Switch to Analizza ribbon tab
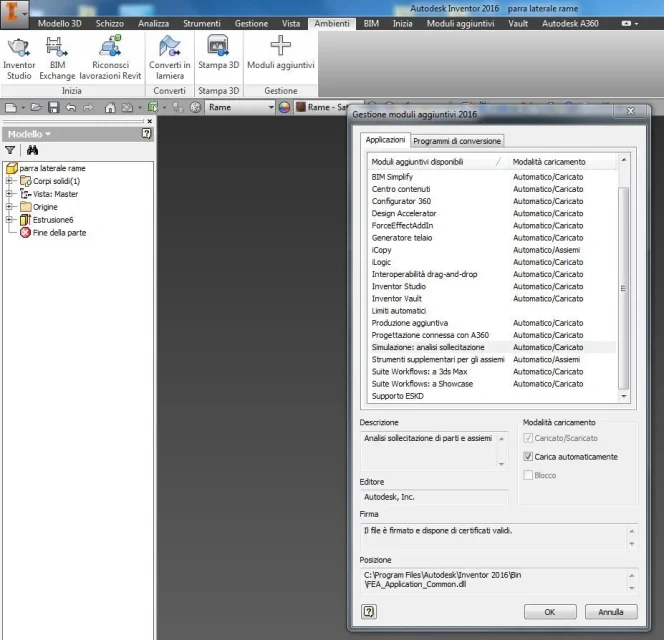This screenshot has width=664, height=640. click(x=153, y=24)
